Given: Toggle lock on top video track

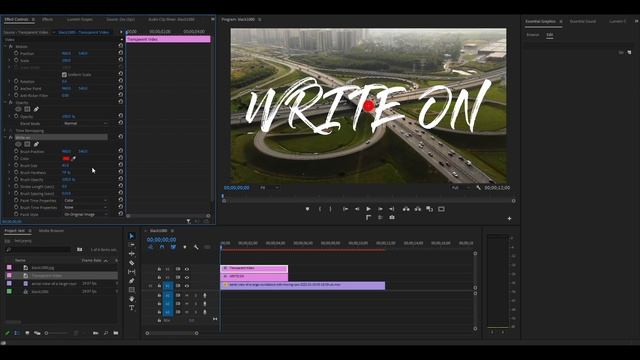Looking at the screenshot, I should (x=159, y=269).
